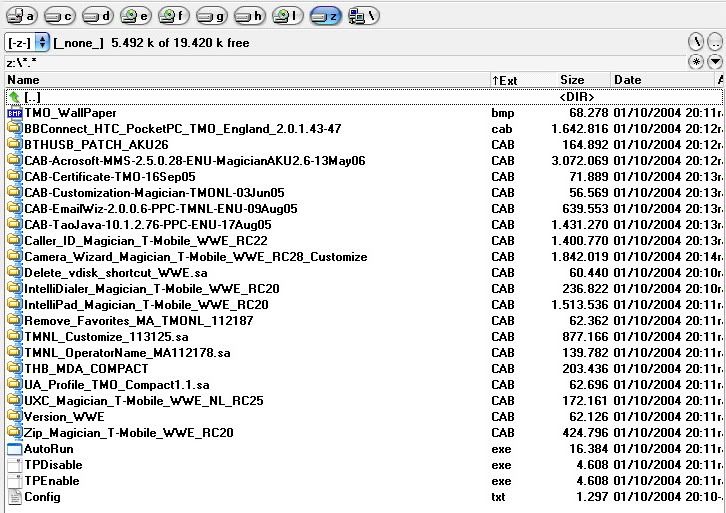Select the active z drive button
This screenshot has width=726, height=513.
click(x=325, y=16)
